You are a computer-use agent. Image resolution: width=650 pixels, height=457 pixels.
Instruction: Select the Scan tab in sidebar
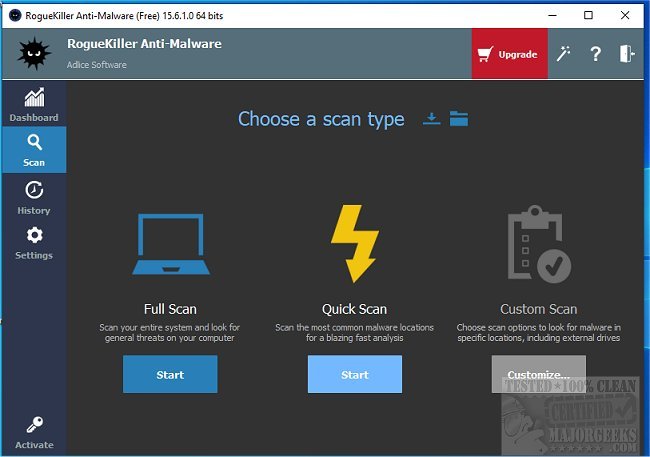[34, 149]
